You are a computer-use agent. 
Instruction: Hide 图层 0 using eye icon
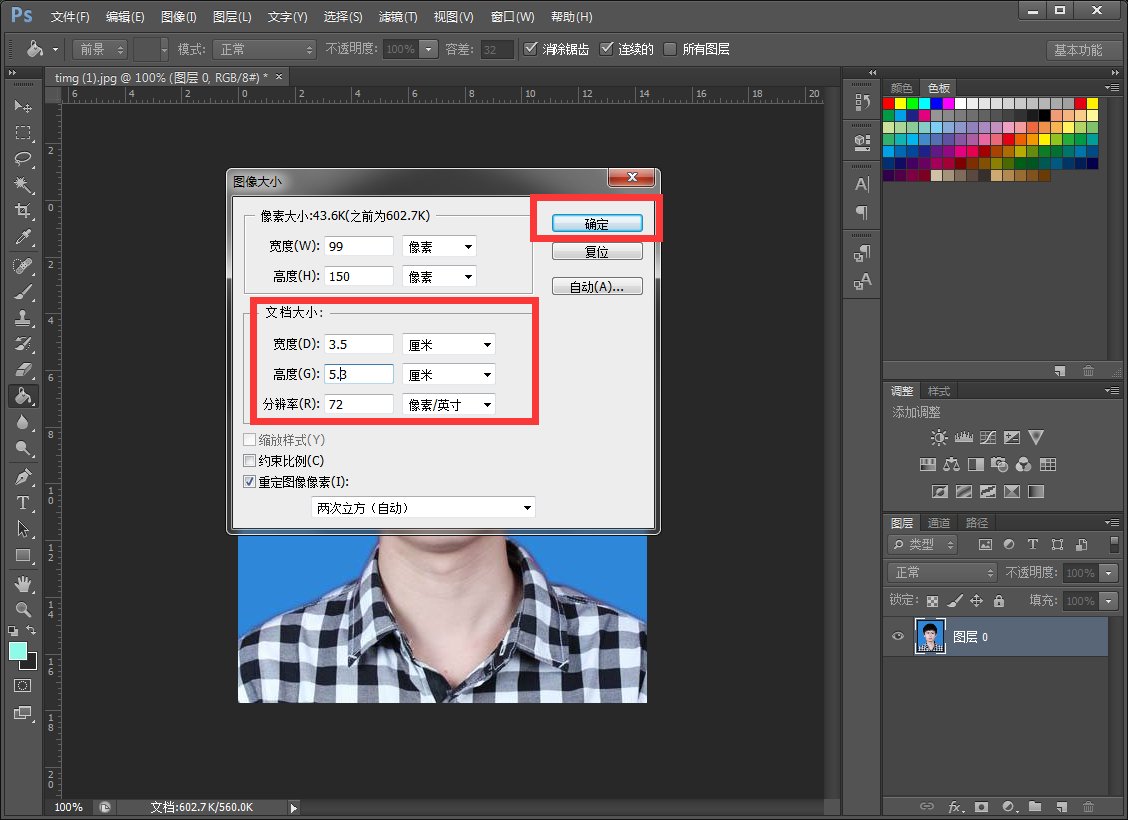coord(898,637)
